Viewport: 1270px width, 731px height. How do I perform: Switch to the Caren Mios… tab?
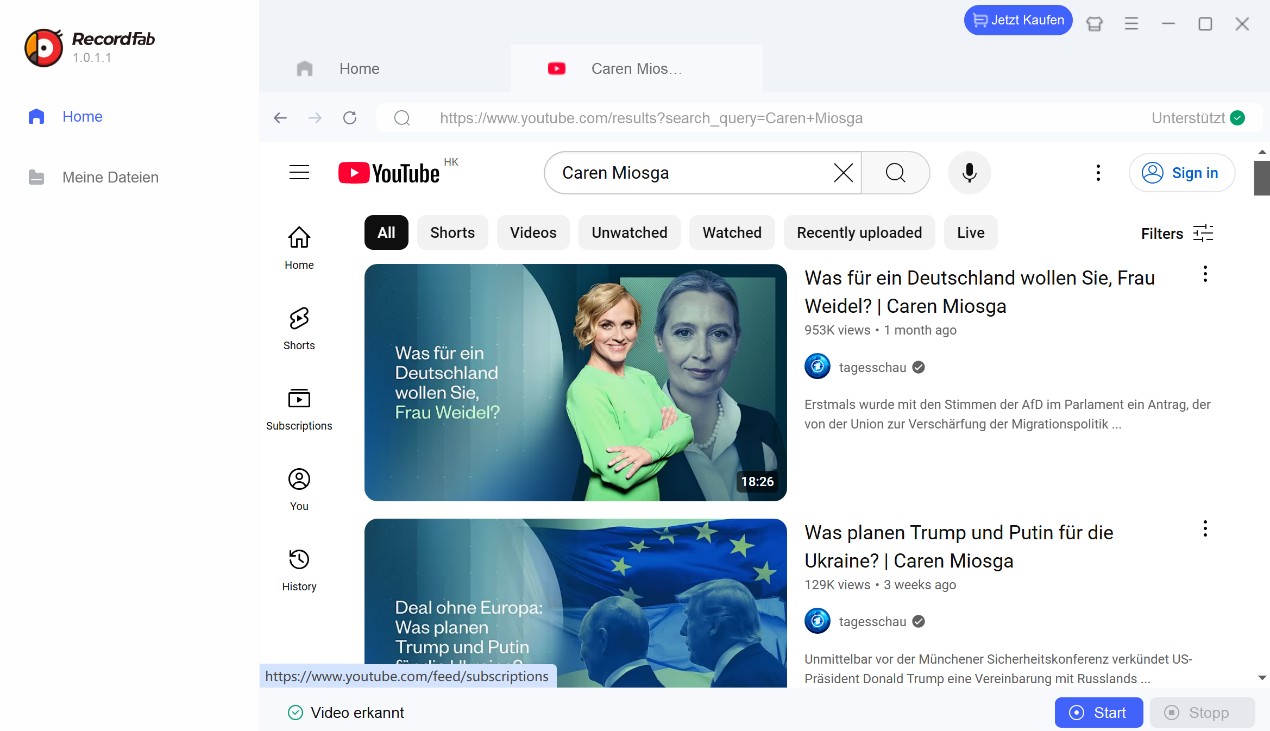(x=636, y=69)
